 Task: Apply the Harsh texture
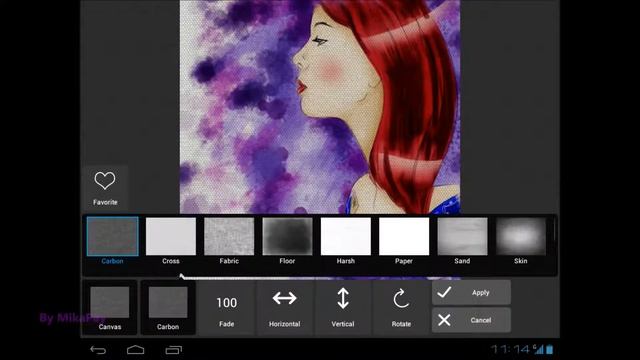coord(346,237)
